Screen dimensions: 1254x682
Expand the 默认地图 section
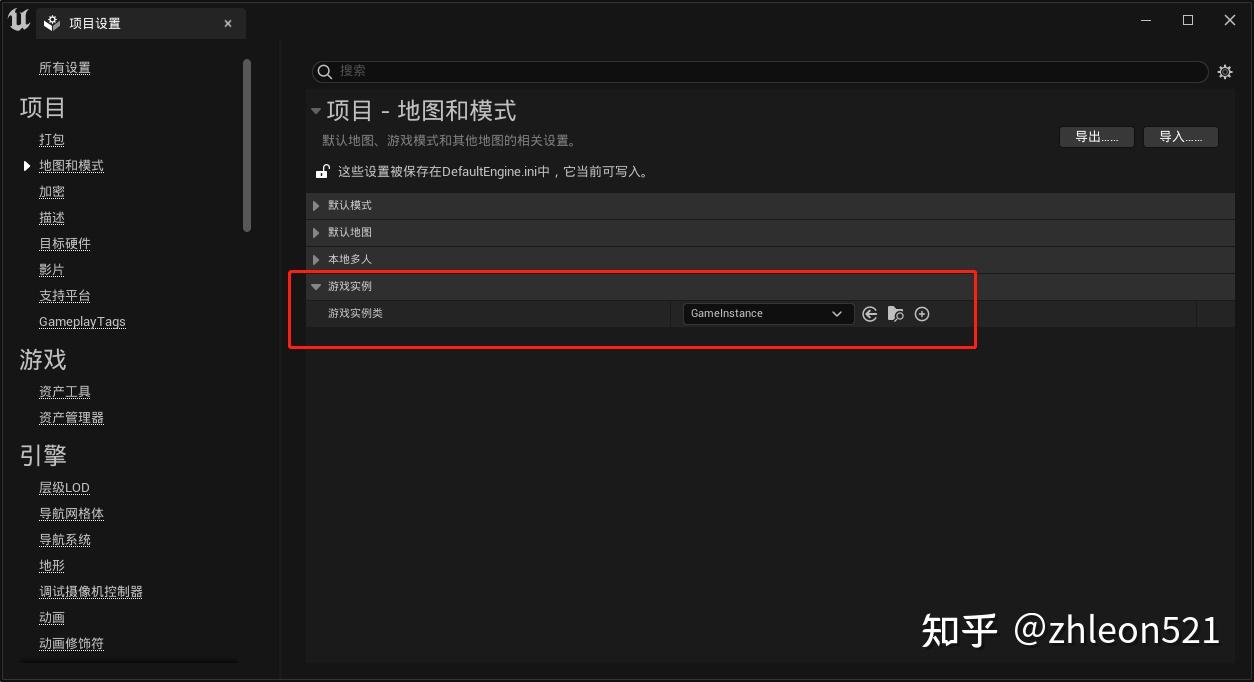(x=316, y=232)
